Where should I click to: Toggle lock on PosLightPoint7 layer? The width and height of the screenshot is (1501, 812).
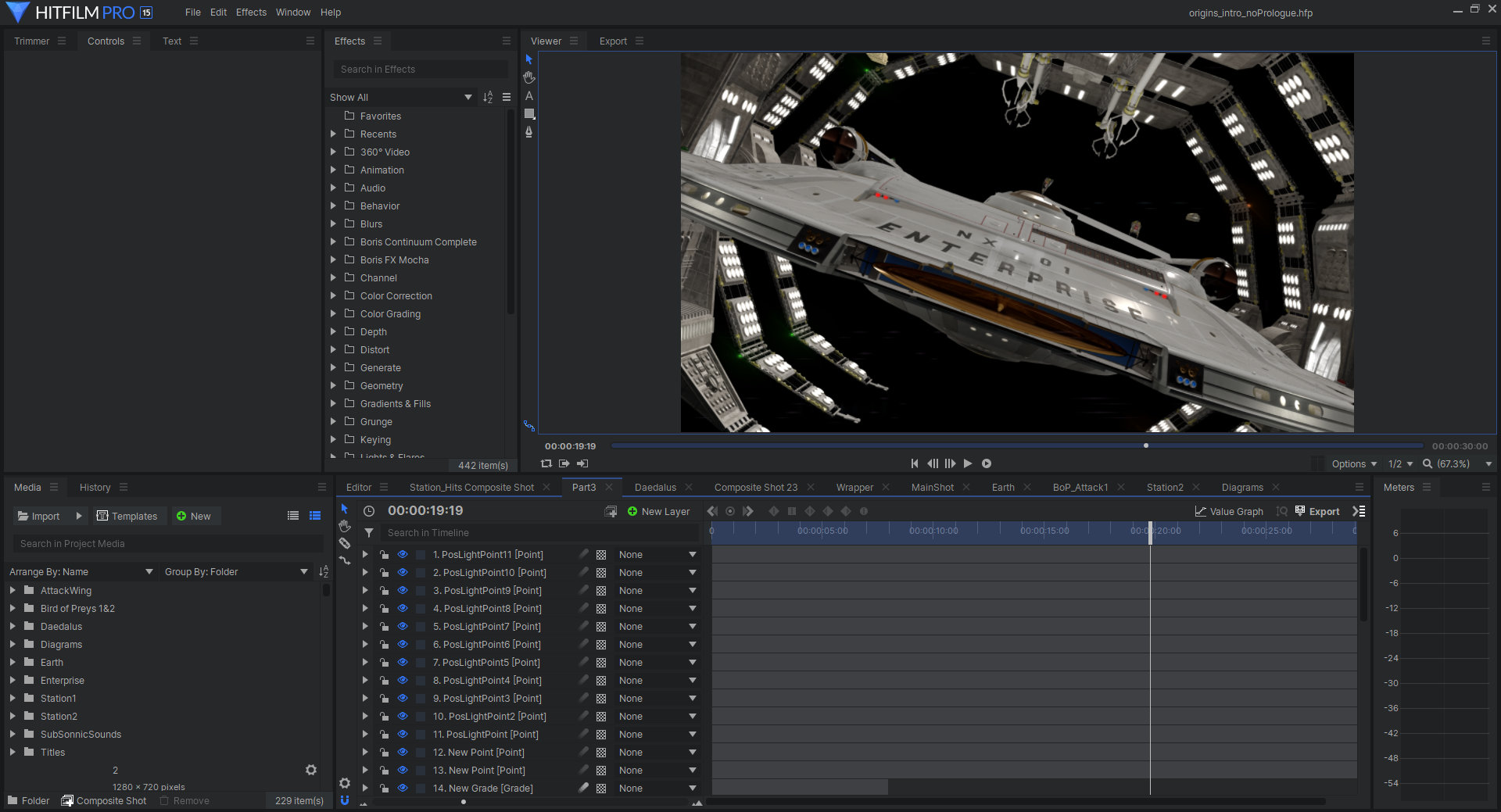(384, 627)
